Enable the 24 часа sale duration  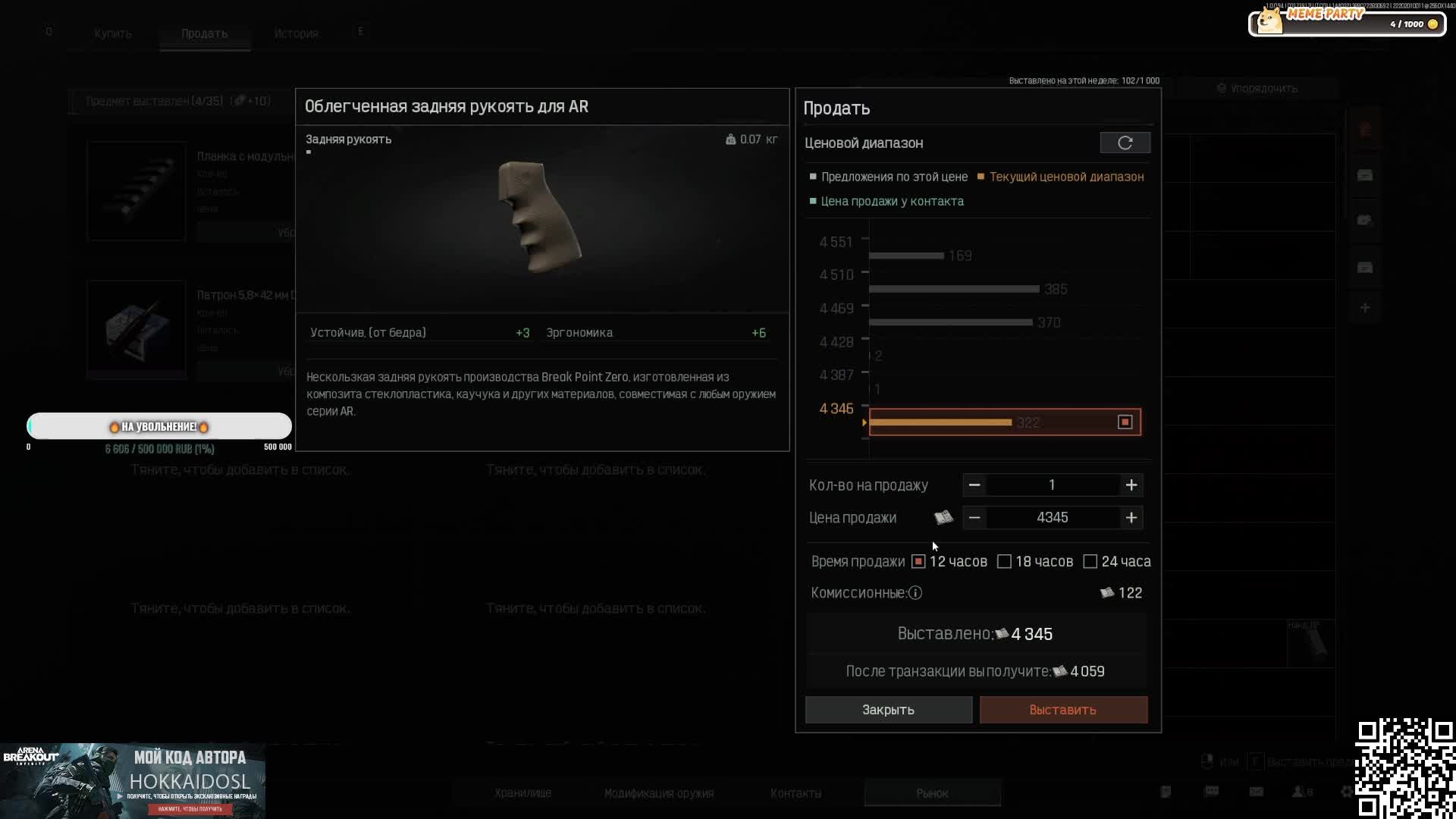tap(1090, 562)
